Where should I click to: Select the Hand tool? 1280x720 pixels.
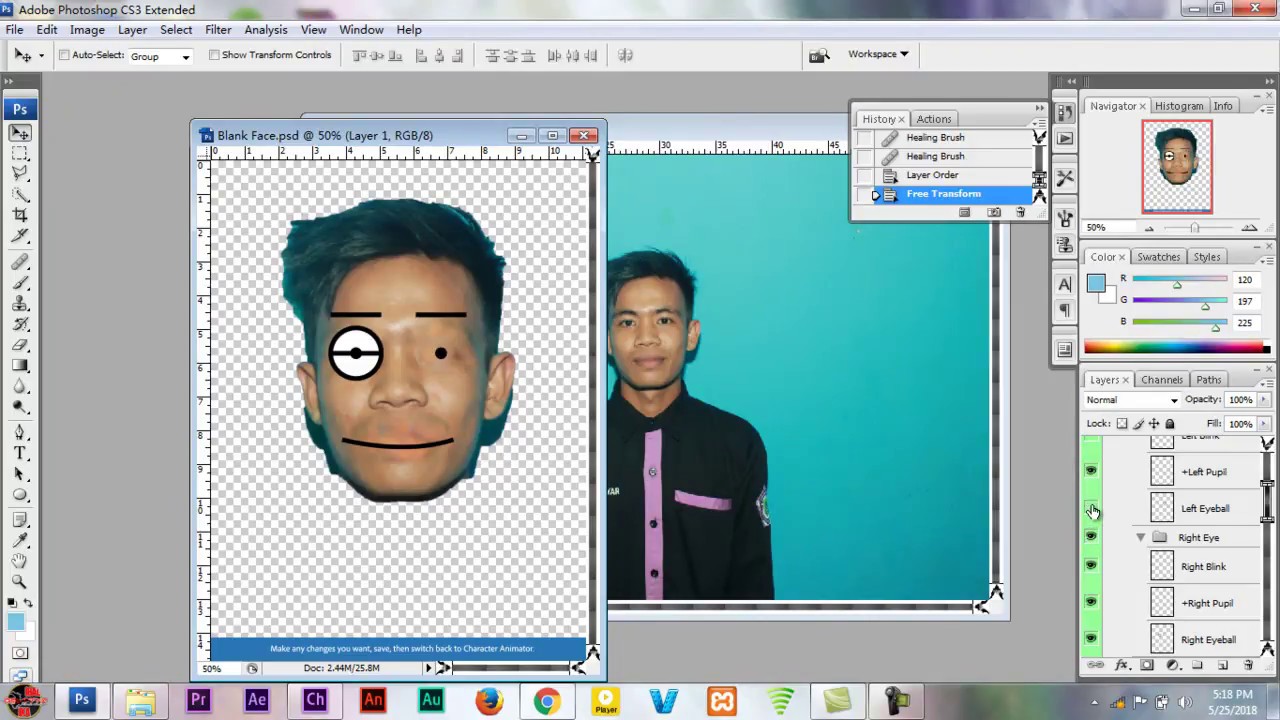coord(20,560)
